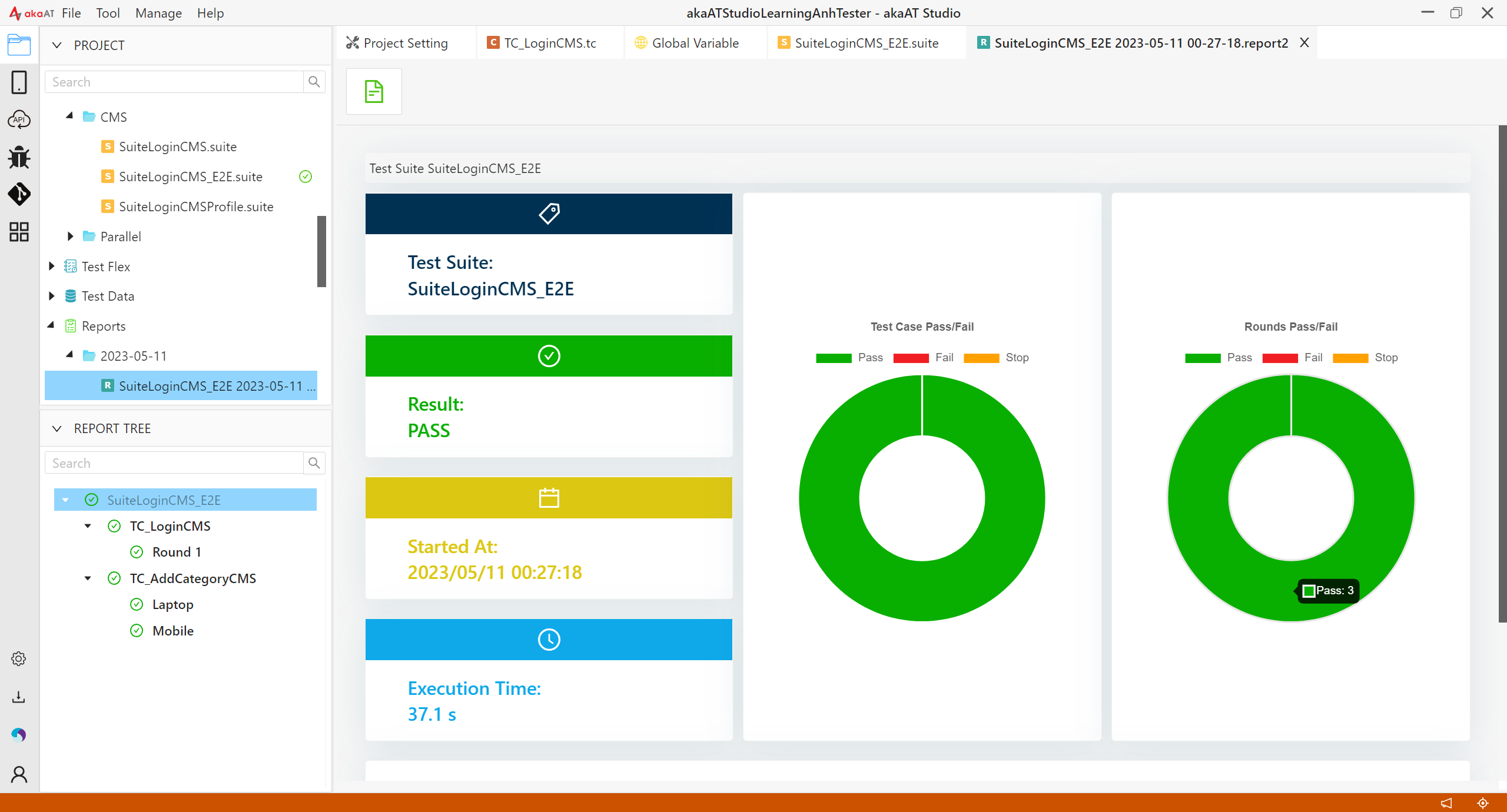The width and height of the screenshot is (1507, 812).
Task: Open the settings gear in left sidebar
Action: 19,659
